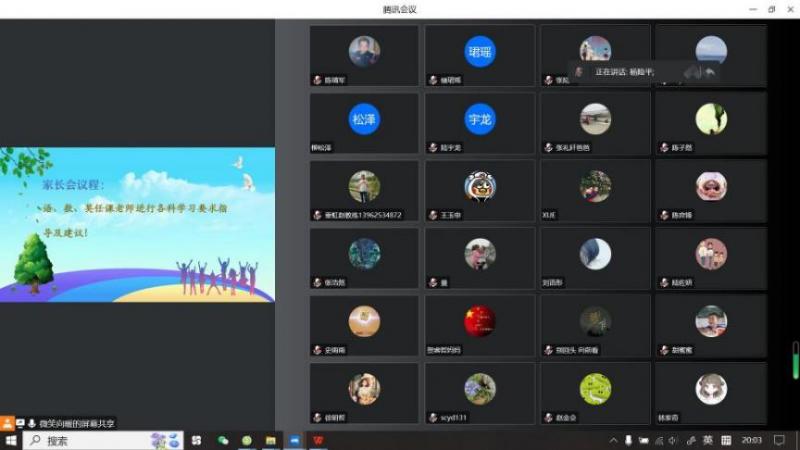The height and width of the screenshot is (450, 800).
Task: Open the clock showing 20:03
Action: pyautogui.click(x=751, y=440)
